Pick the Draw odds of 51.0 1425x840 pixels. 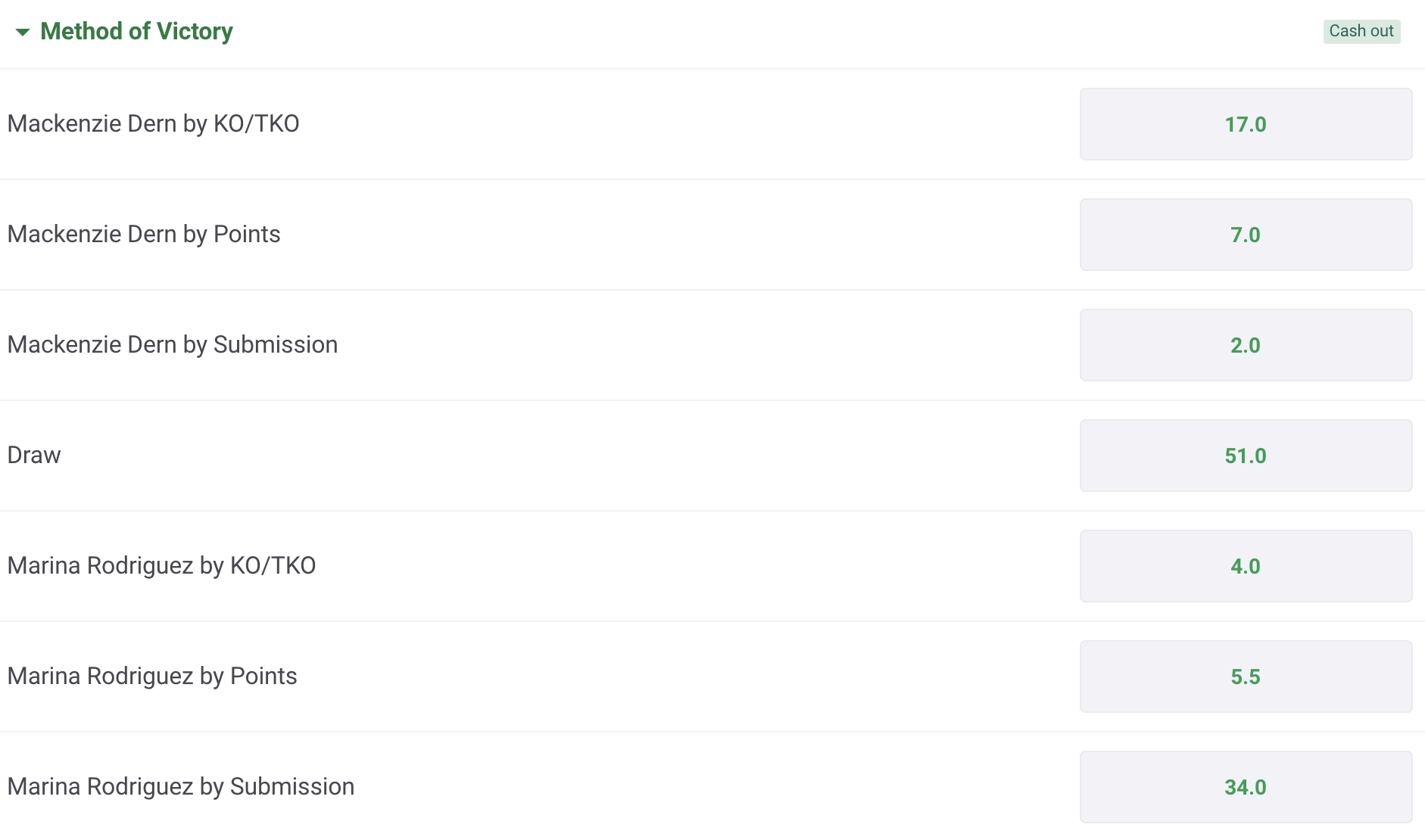(1246, 456)
